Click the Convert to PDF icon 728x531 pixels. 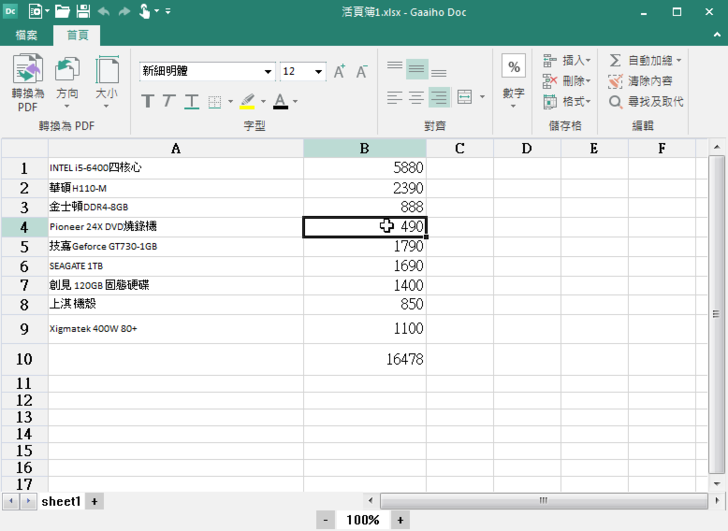(27, 70)
